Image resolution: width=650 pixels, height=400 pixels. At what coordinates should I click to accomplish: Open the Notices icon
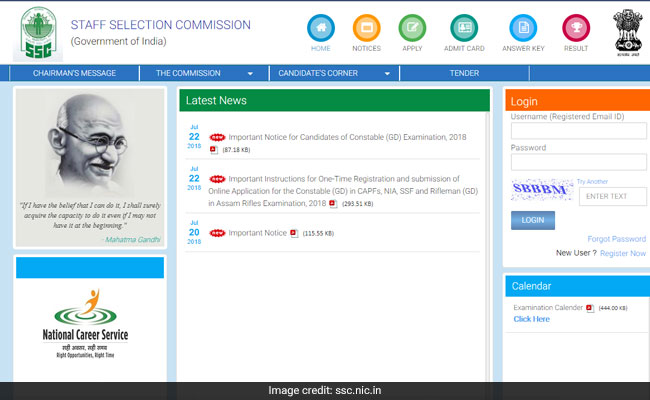366,28
